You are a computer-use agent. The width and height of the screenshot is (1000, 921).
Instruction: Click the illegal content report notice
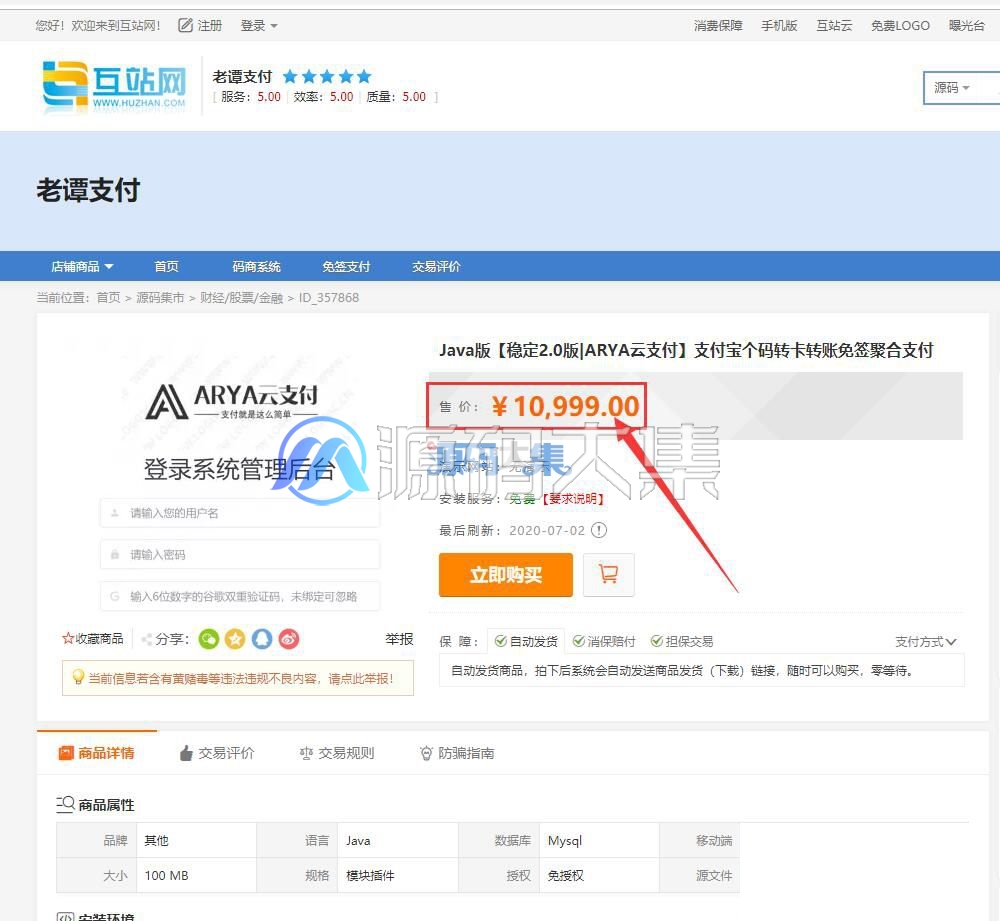[x=238, y=678]
